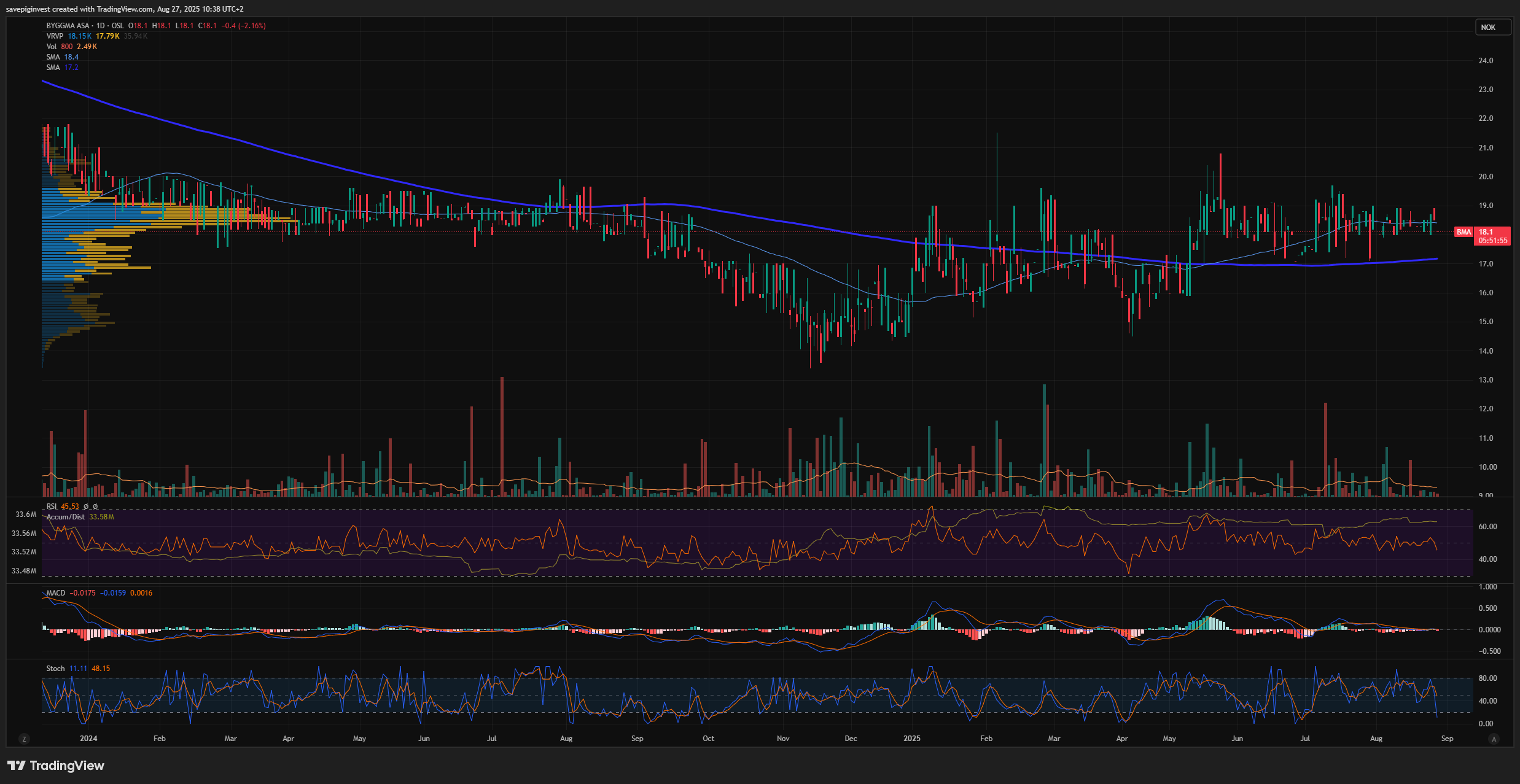Click the VRVP 17.79K value
The width and height of the screenshot is (1520, 784).
(x=107, y=36)
